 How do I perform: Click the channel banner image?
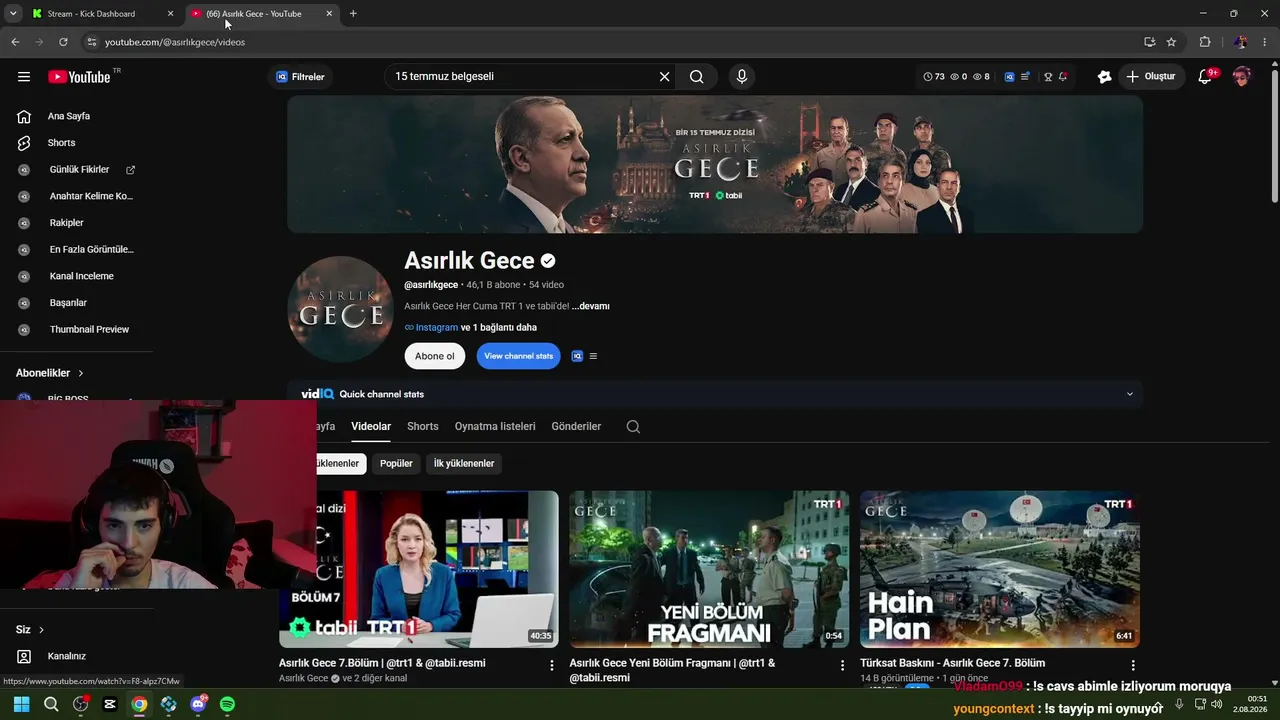coord(715,164)
